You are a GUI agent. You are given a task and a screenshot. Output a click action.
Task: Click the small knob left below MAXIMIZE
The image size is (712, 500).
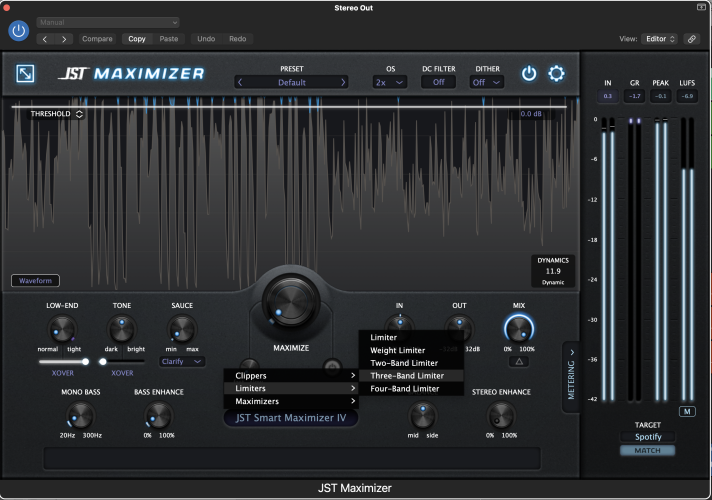(x=249, y=364)
